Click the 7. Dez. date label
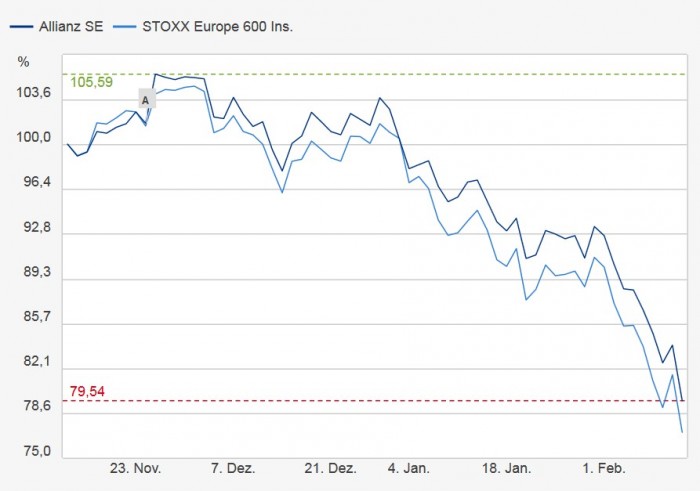Screen dimensions: 700x491 (x=233, y=468)
